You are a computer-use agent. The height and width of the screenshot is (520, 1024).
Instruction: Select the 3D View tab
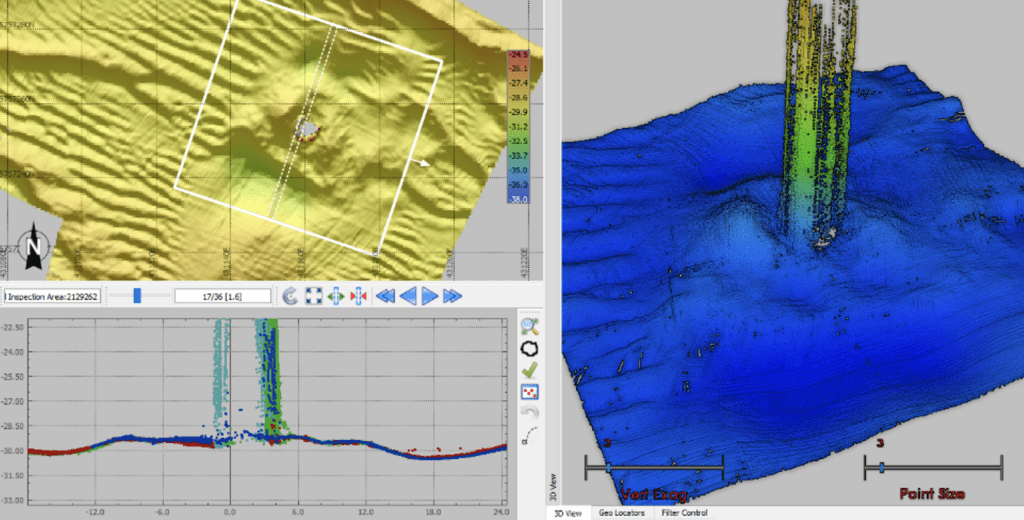click(568, 512)
